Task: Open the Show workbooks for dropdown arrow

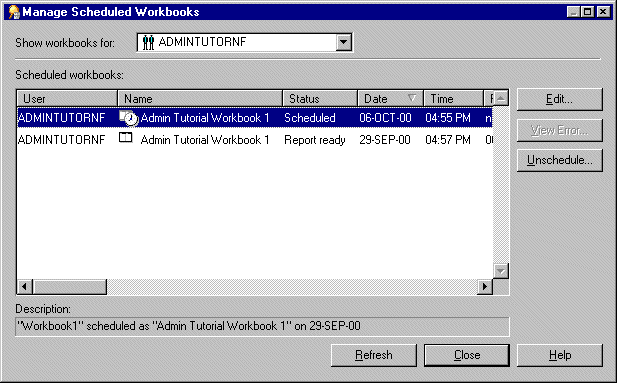Action: 344,42
